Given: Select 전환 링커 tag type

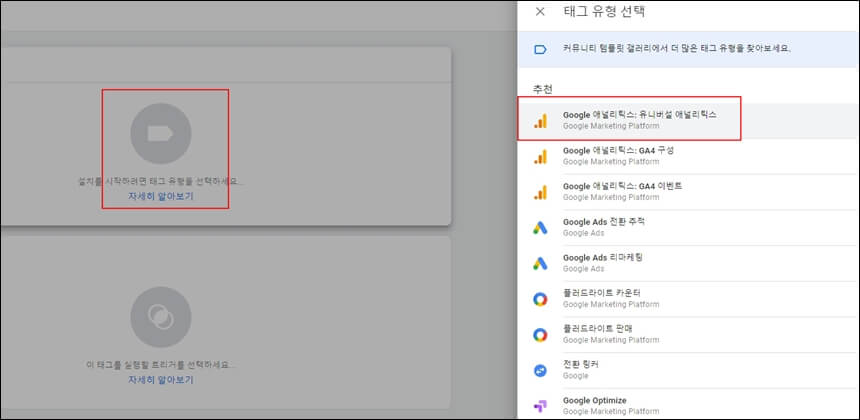Looking at the screenshot, I should [689, 370].
